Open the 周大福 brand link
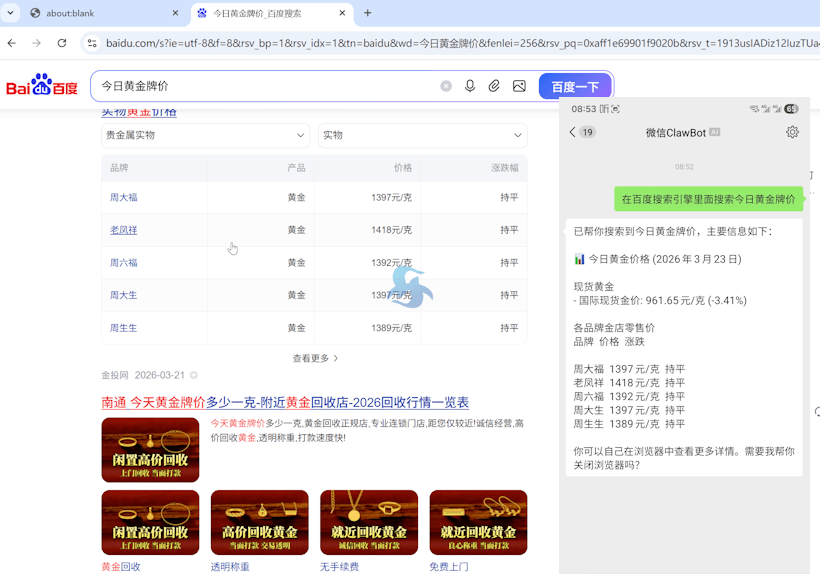 [123, 198]
